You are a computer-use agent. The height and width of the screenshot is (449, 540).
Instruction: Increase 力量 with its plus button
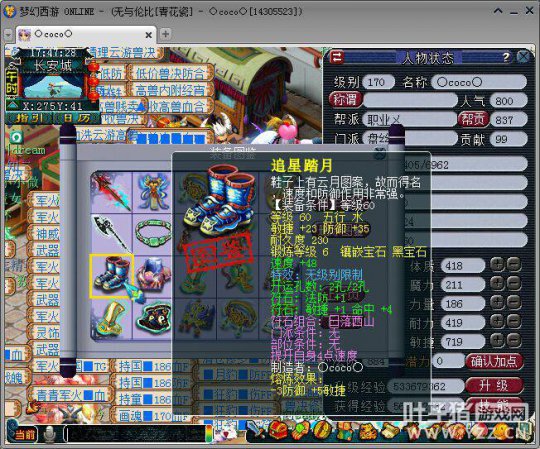[497, 303]
